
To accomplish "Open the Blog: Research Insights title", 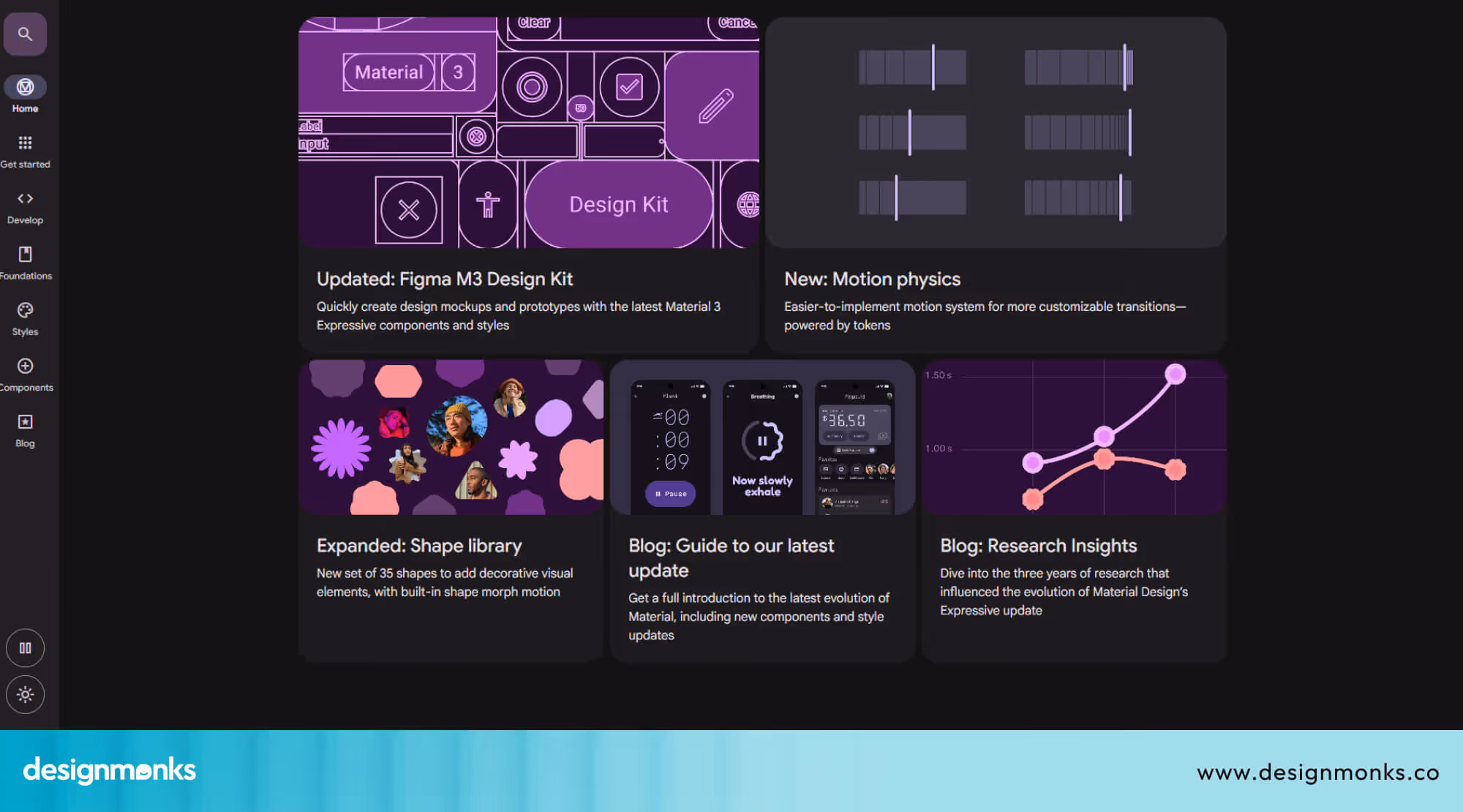I will 1038,546.
